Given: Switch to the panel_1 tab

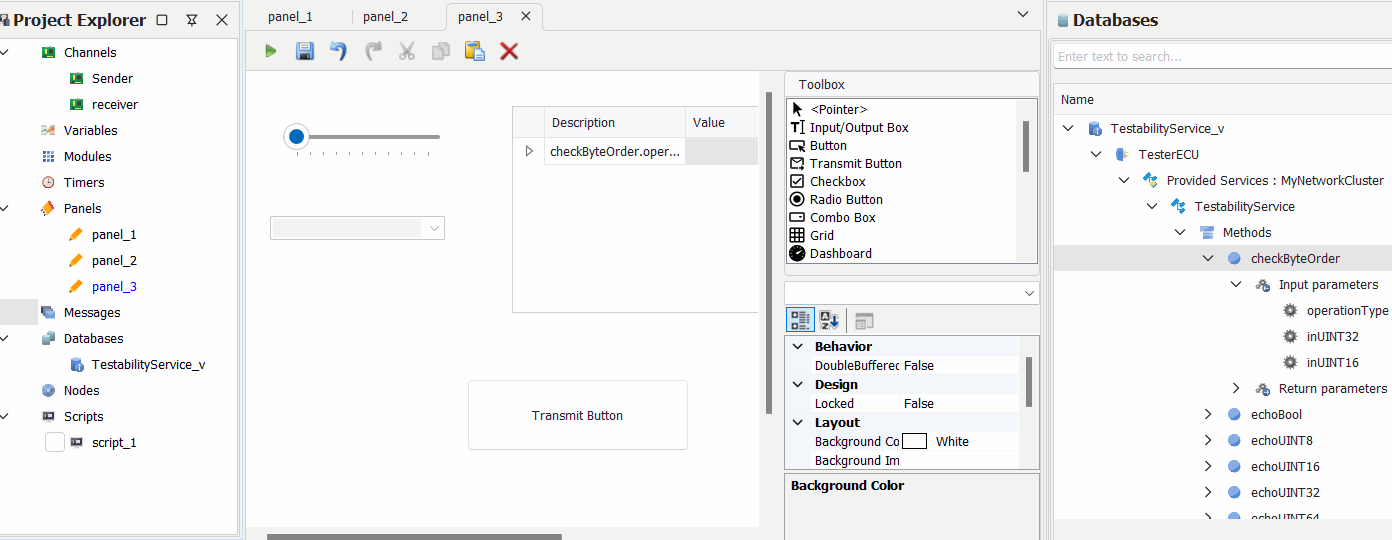Looking at the screenshot, I should click(x=290, y=16).
